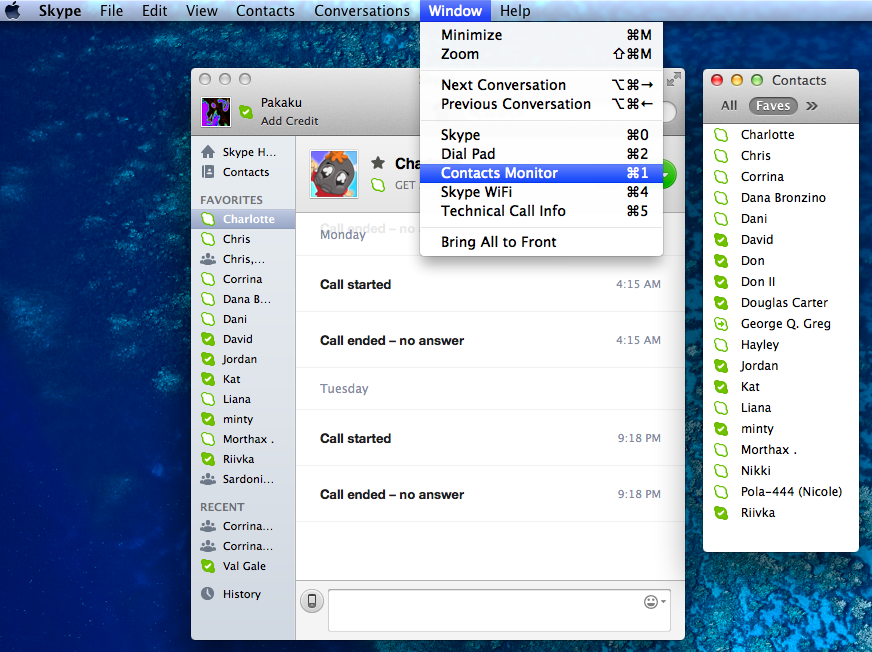
Task: Select Chris in Favorites sidebar
Action: [x=242, y=239]
